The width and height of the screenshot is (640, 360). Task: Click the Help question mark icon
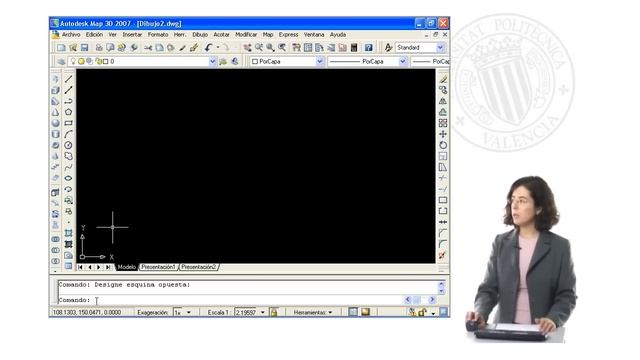369,48
